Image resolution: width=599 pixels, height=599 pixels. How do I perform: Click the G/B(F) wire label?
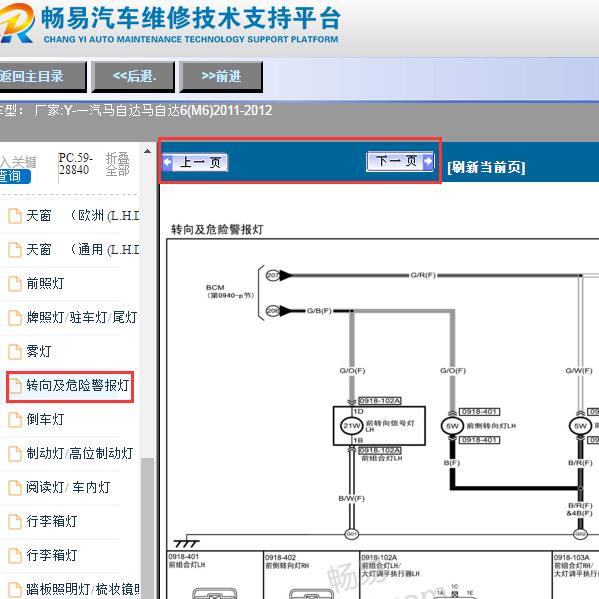[x=319, y=311]
